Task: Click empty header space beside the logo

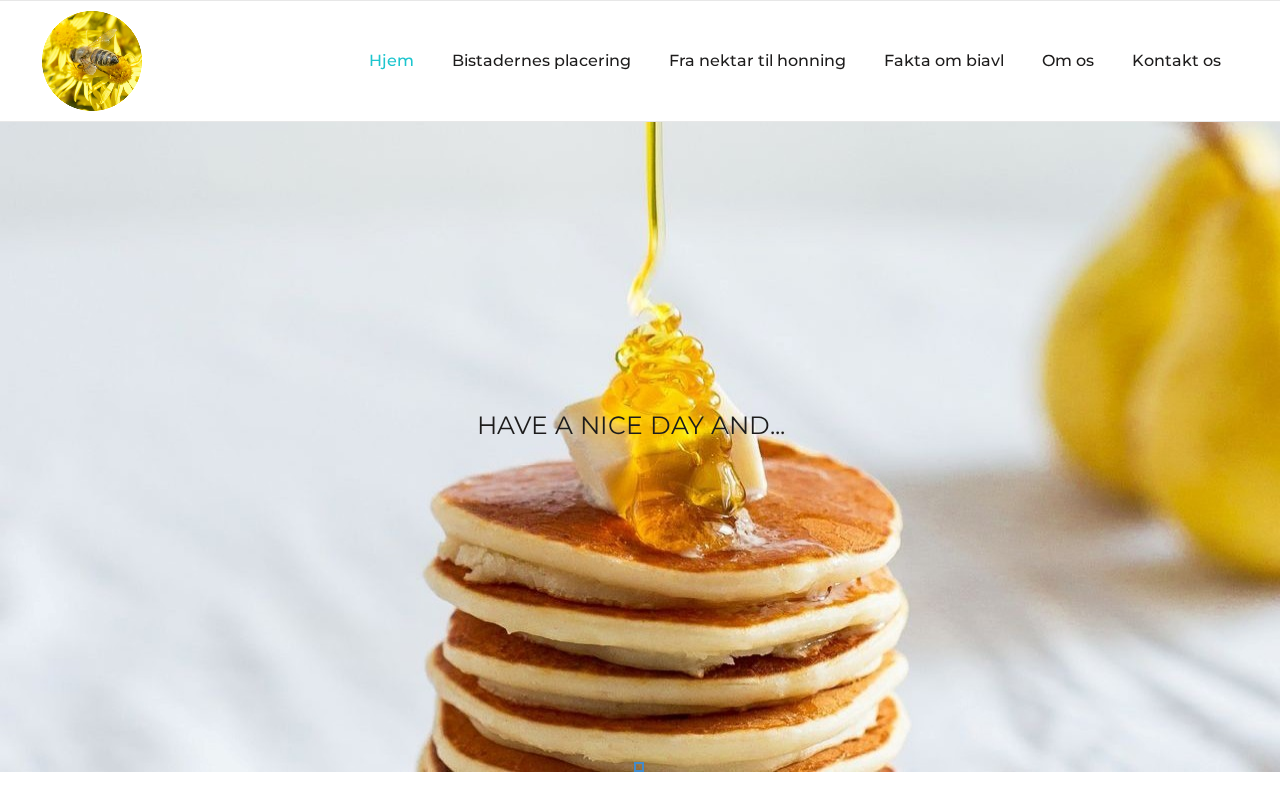Action: 250,61
